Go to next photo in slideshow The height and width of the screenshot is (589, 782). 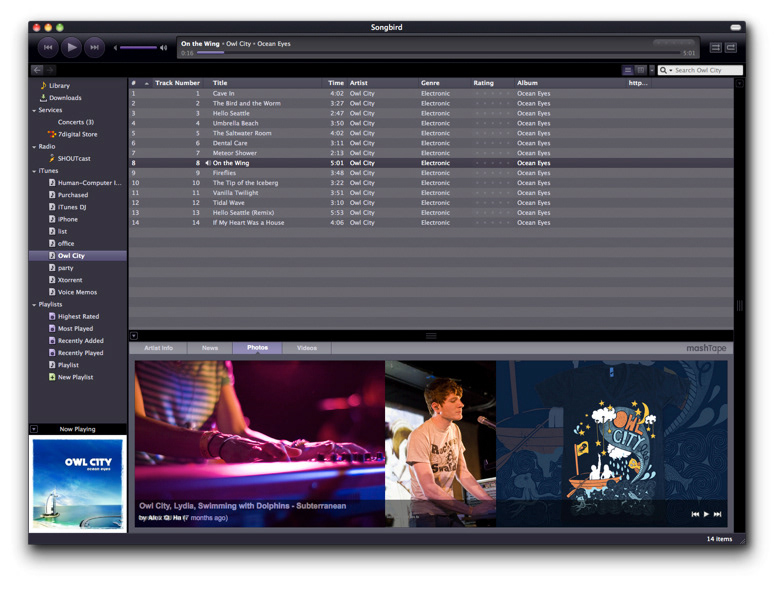click(717, 514)
